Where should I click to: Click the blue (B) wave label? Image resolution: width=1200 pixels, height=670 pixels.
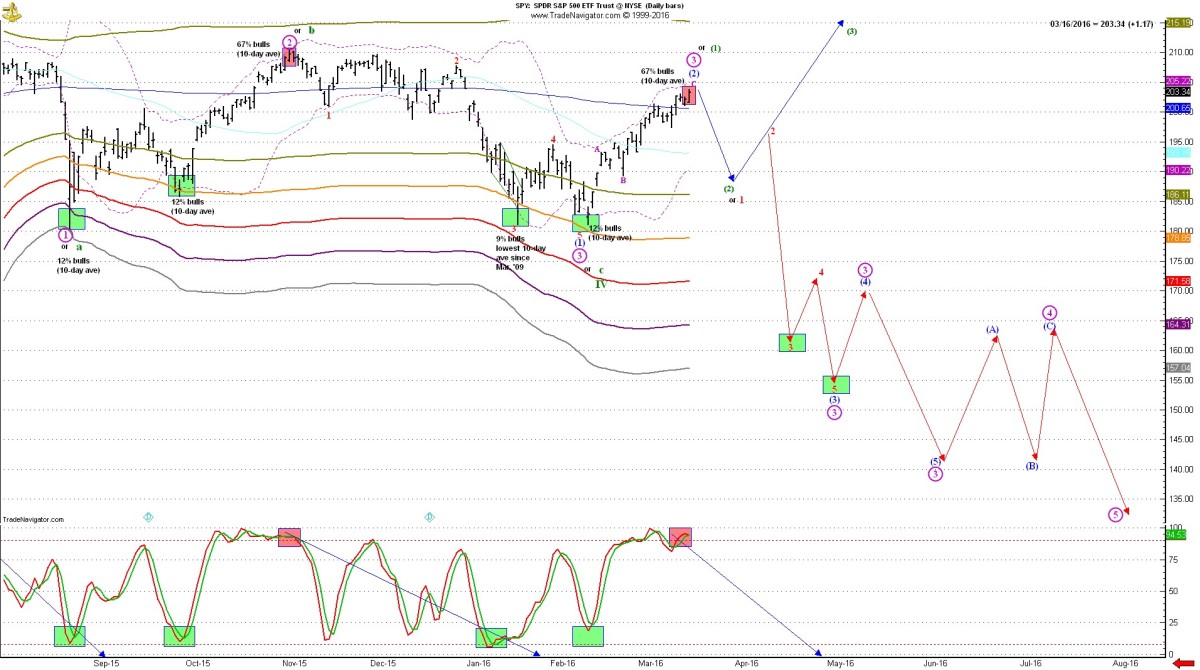[1032, 466]
